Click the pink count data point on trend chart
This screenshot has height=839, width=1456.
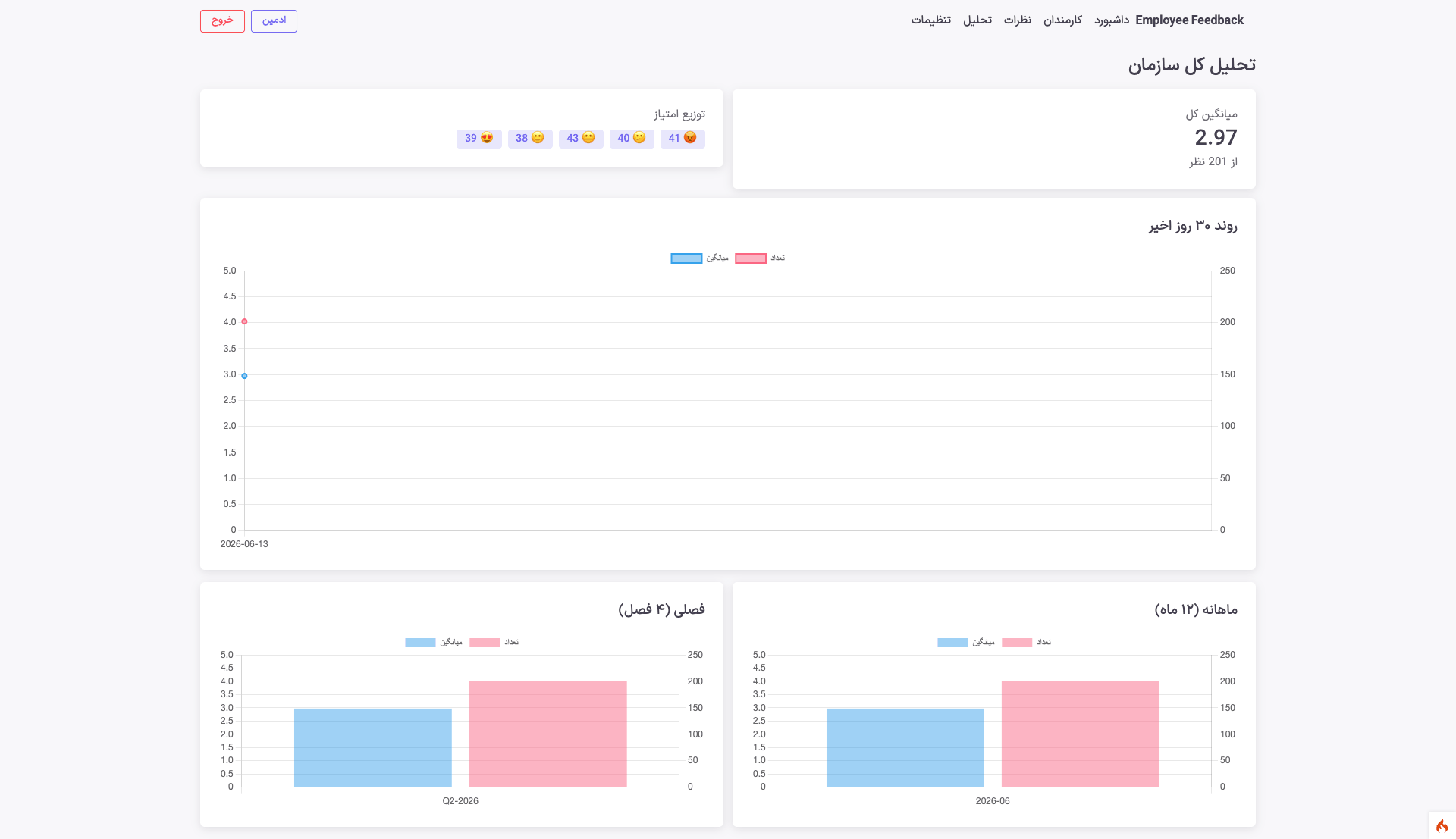244,321
